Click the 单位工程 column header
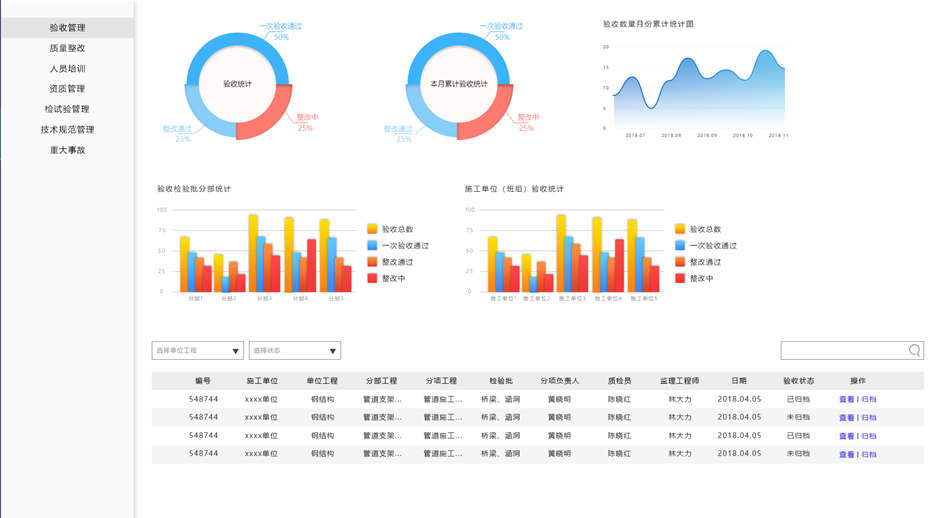 pos(322,381)
